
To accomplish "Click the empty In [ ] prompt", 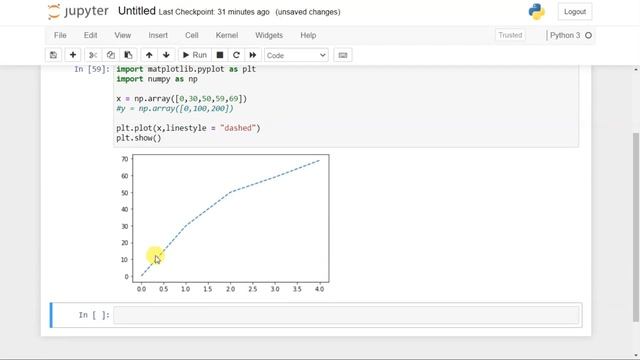I will [94, 315].
